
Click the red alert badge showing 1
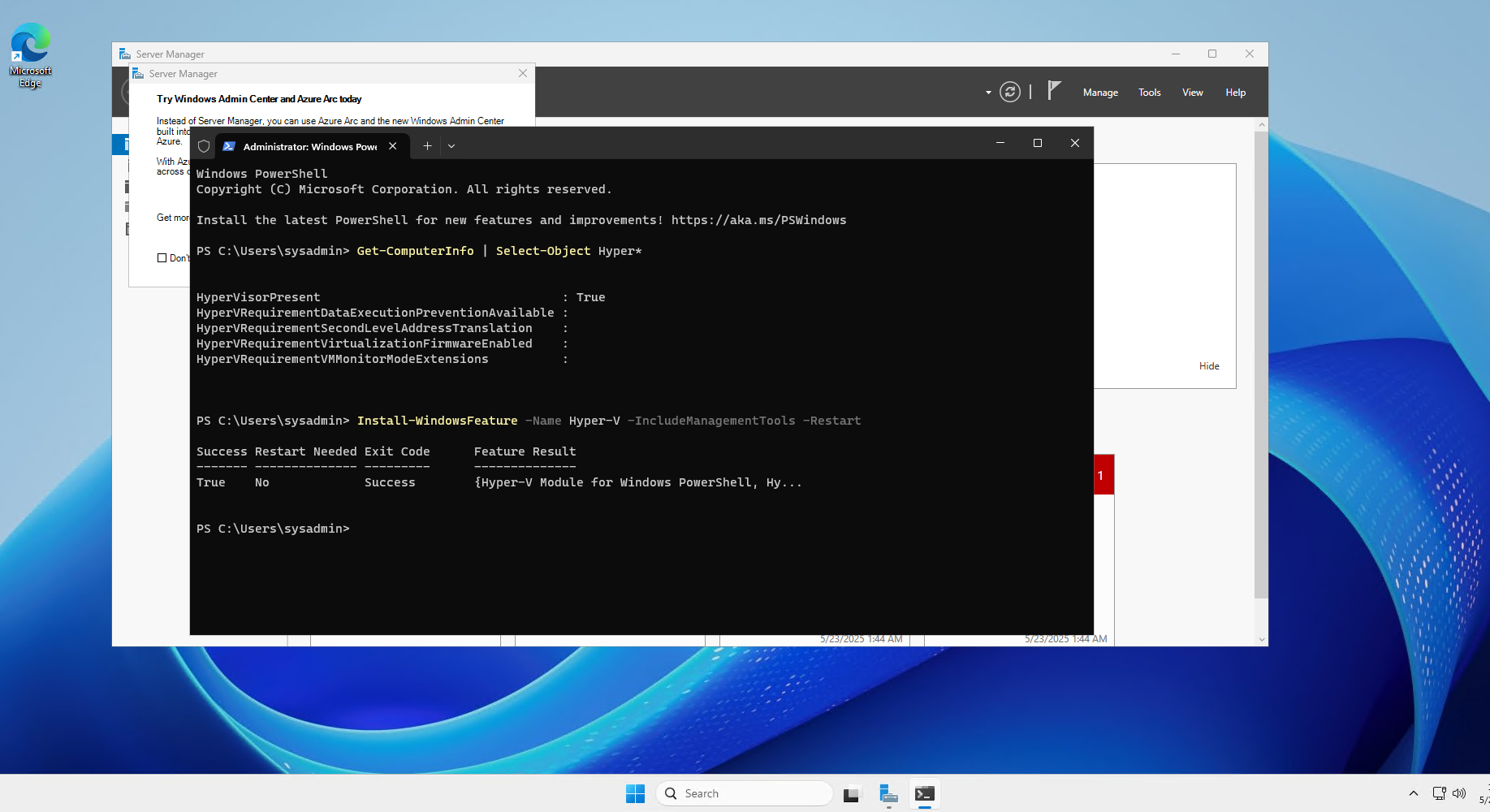[x=1103, y=475]
